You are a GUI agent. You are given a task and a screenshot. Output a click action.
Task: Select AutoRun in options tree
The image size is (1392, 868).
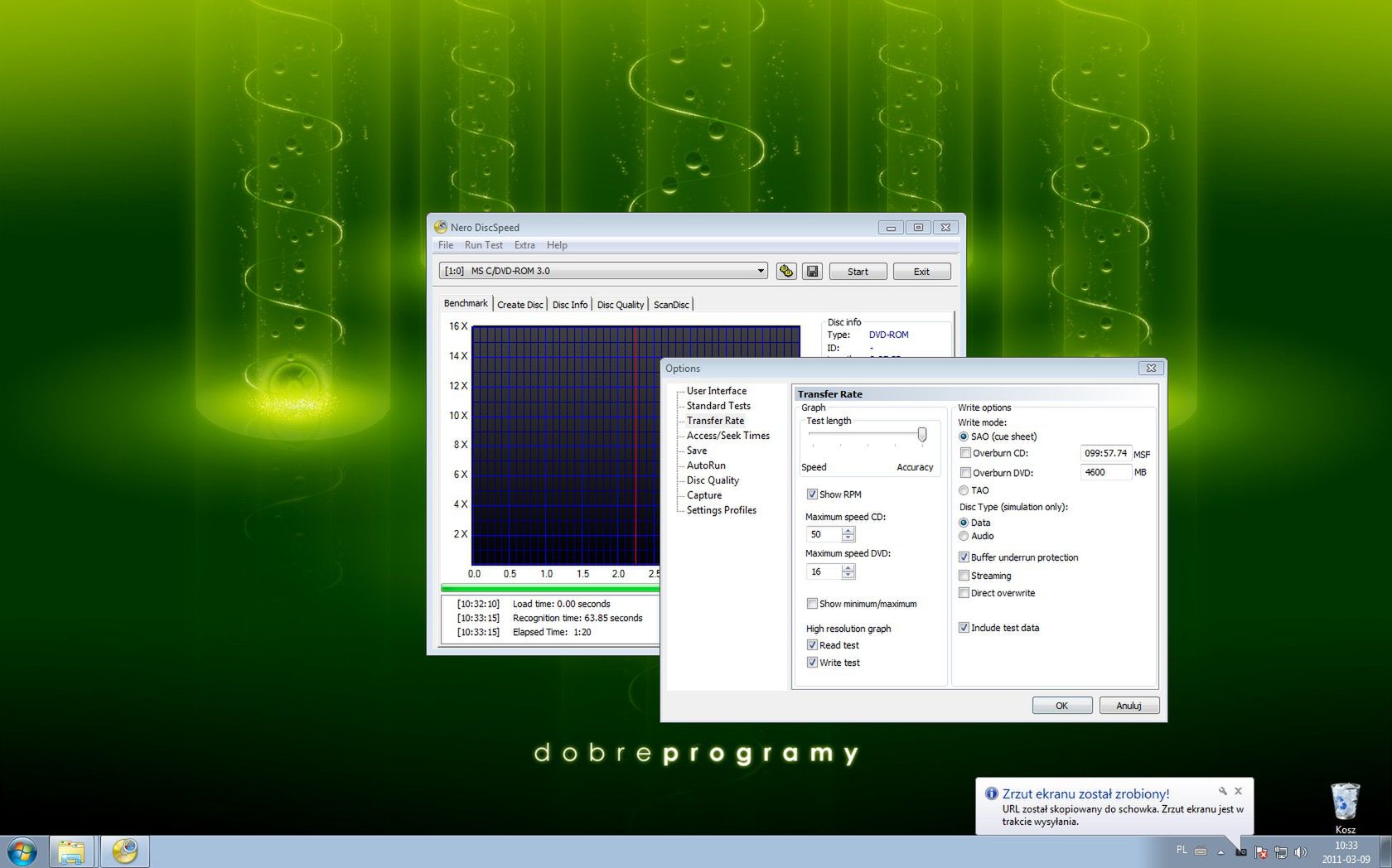click(706, 465)
